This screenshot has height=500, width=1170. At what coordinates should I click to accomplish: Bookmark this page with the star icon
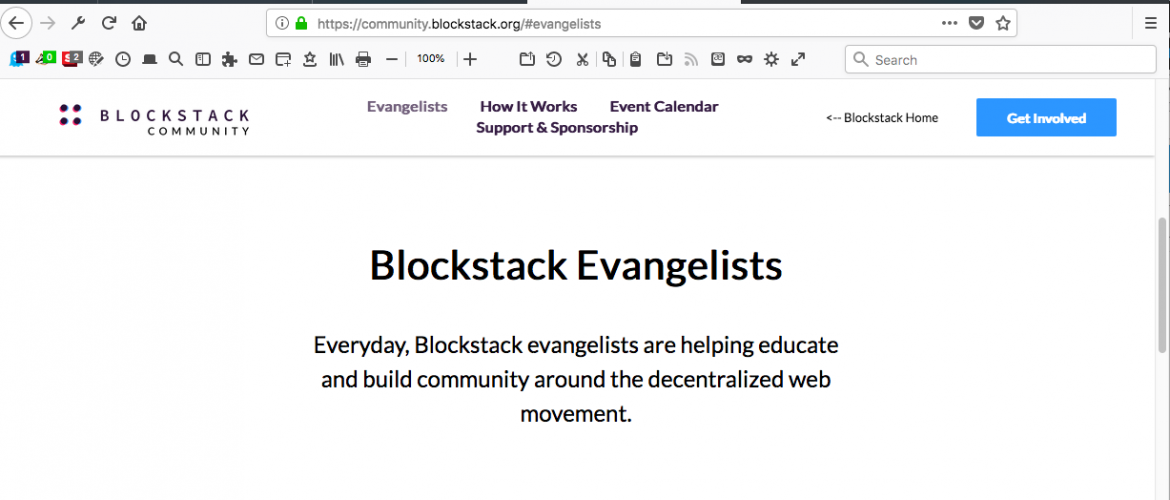[x=1003, y=23]
